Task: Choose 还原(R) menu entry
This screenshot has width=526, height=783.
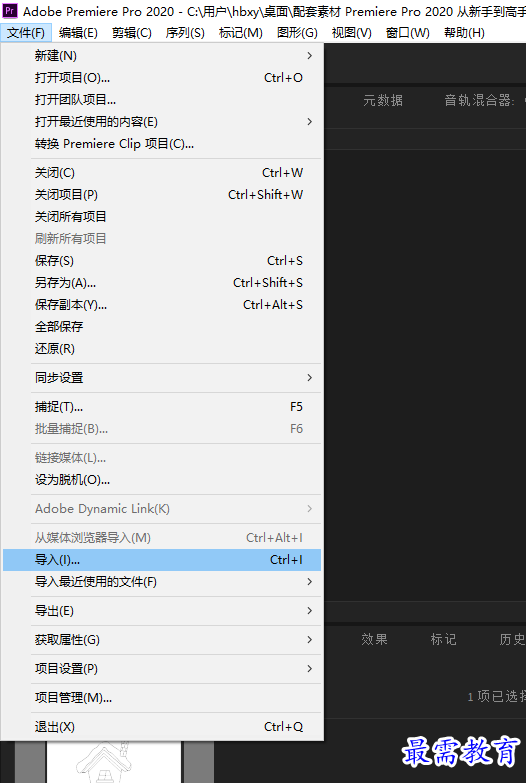Action: coord(162,349)
